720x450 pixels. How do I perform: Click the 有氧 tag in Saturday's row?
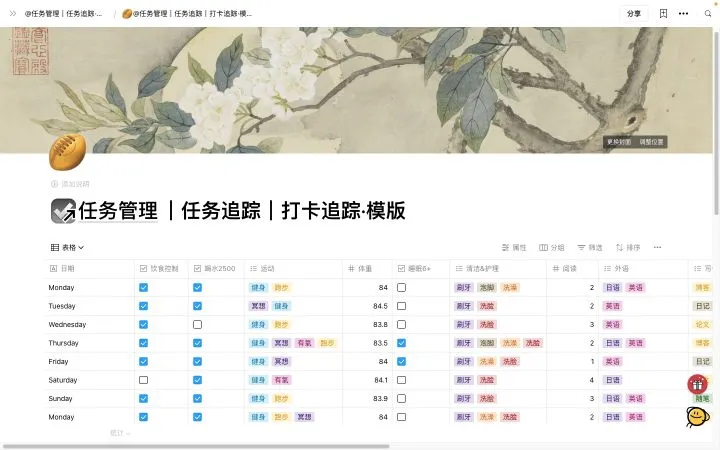tap(281, 380)
